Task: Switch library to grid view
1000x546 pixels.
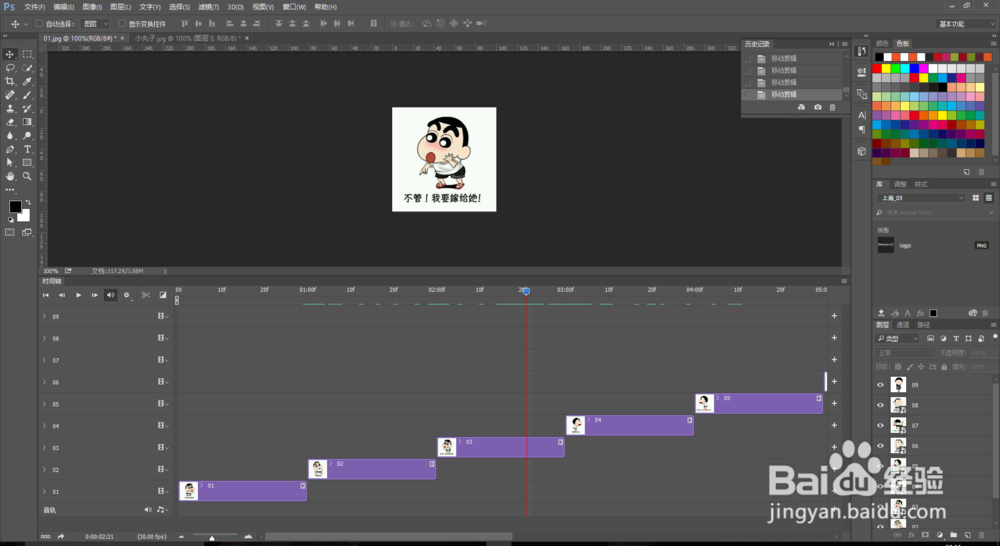Action: point(975,198)
